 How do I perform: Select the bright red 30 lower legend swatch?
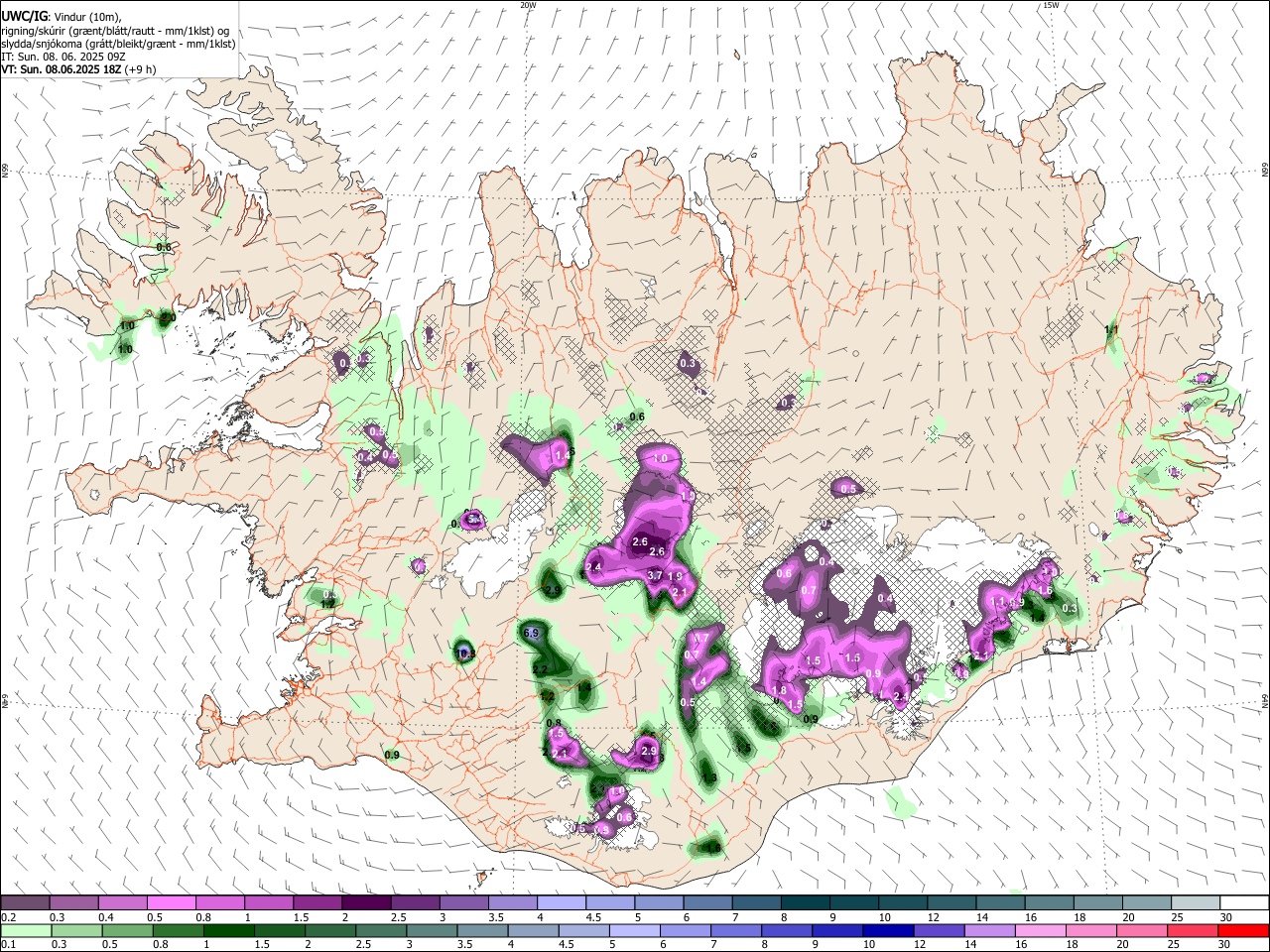(1241, 930)
